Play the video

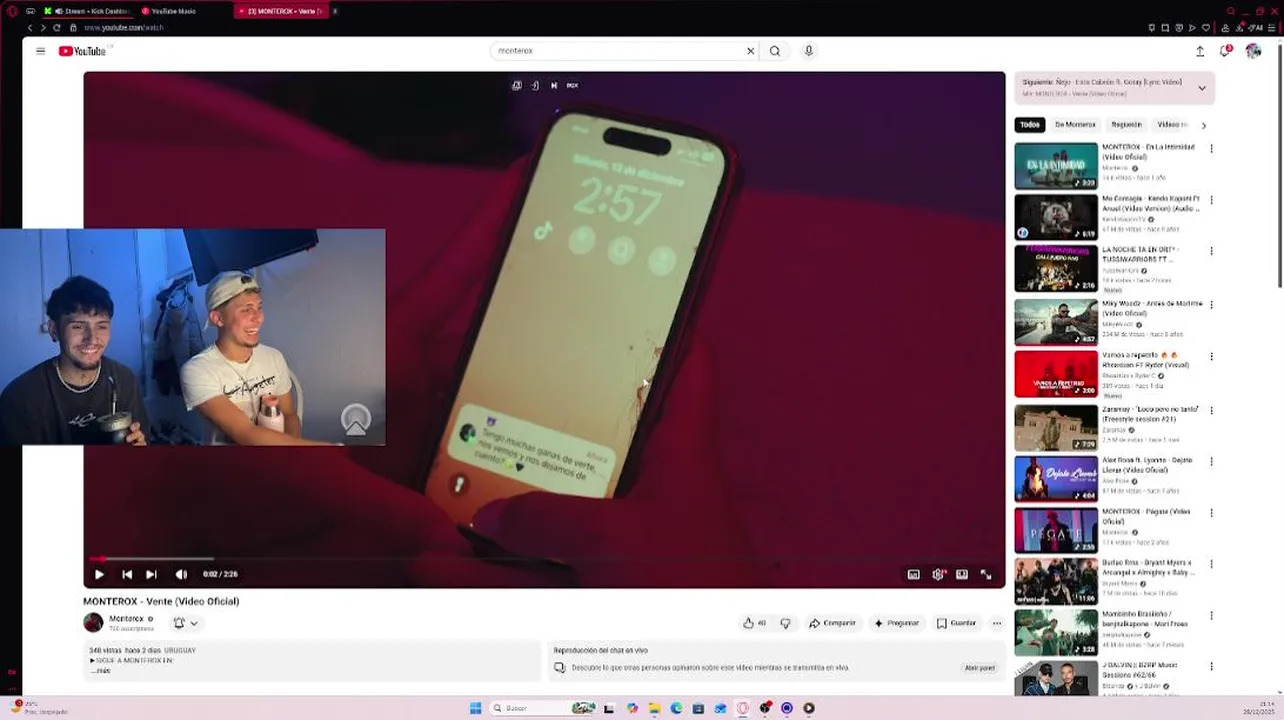[x=99, y=574]
